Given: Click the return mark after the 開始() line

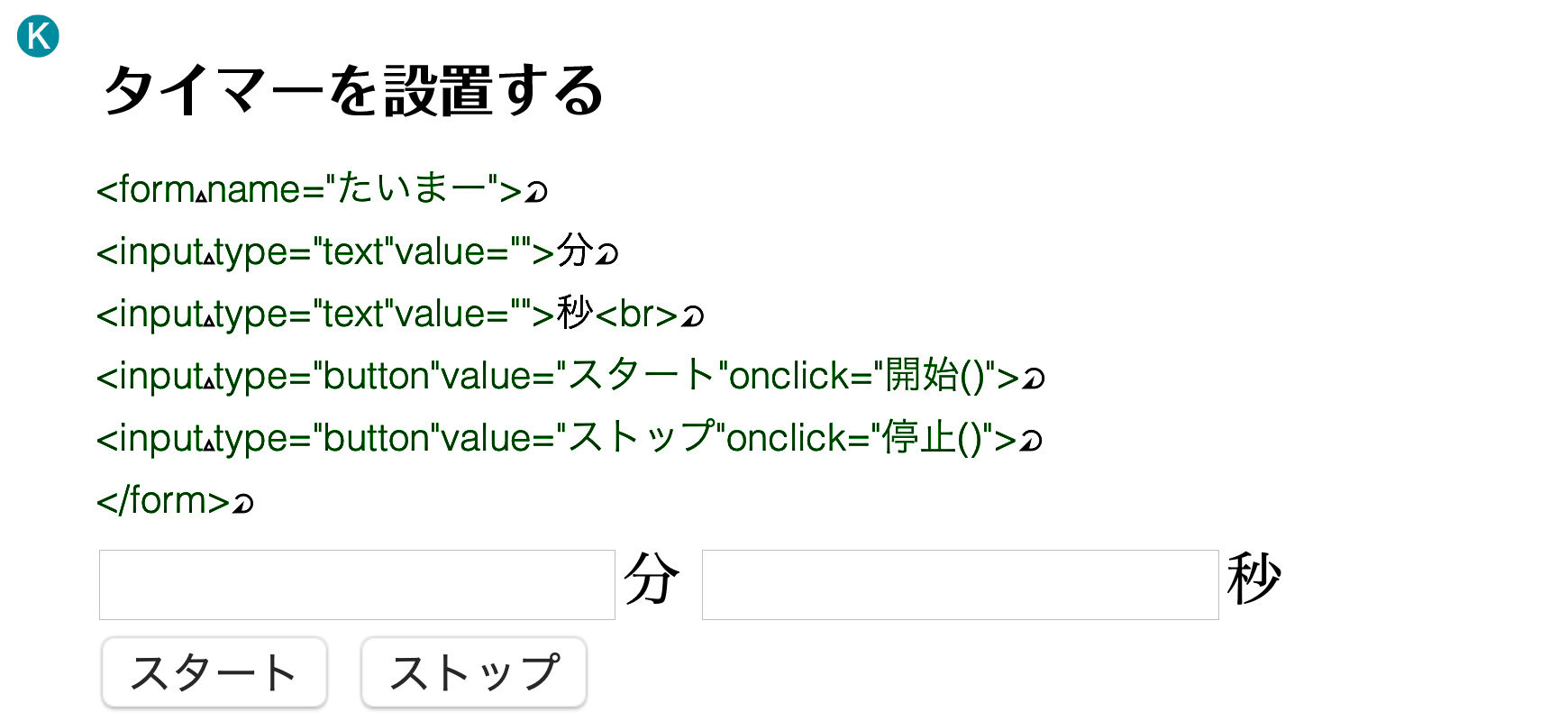Looking at the screenshot, I should click(x=1034, y=379).
